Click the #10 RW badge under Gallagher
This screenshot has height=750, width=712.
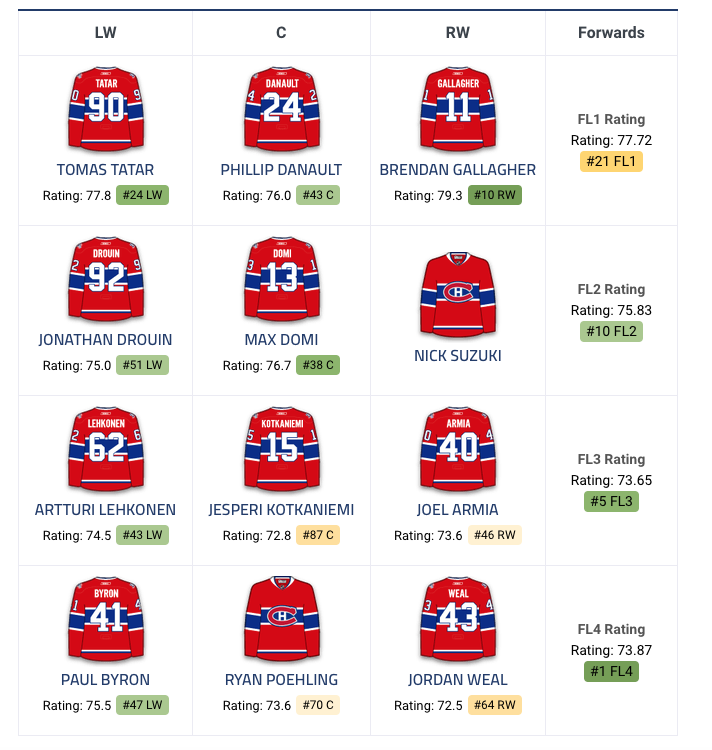coord(495,195)
